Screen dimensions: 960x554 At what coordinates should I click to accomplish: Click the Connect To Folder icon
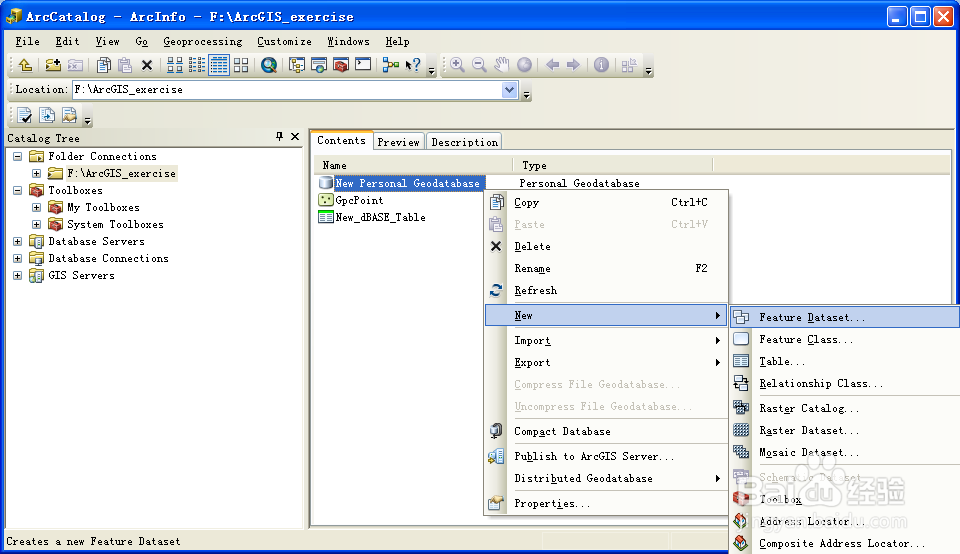(53, 65)
